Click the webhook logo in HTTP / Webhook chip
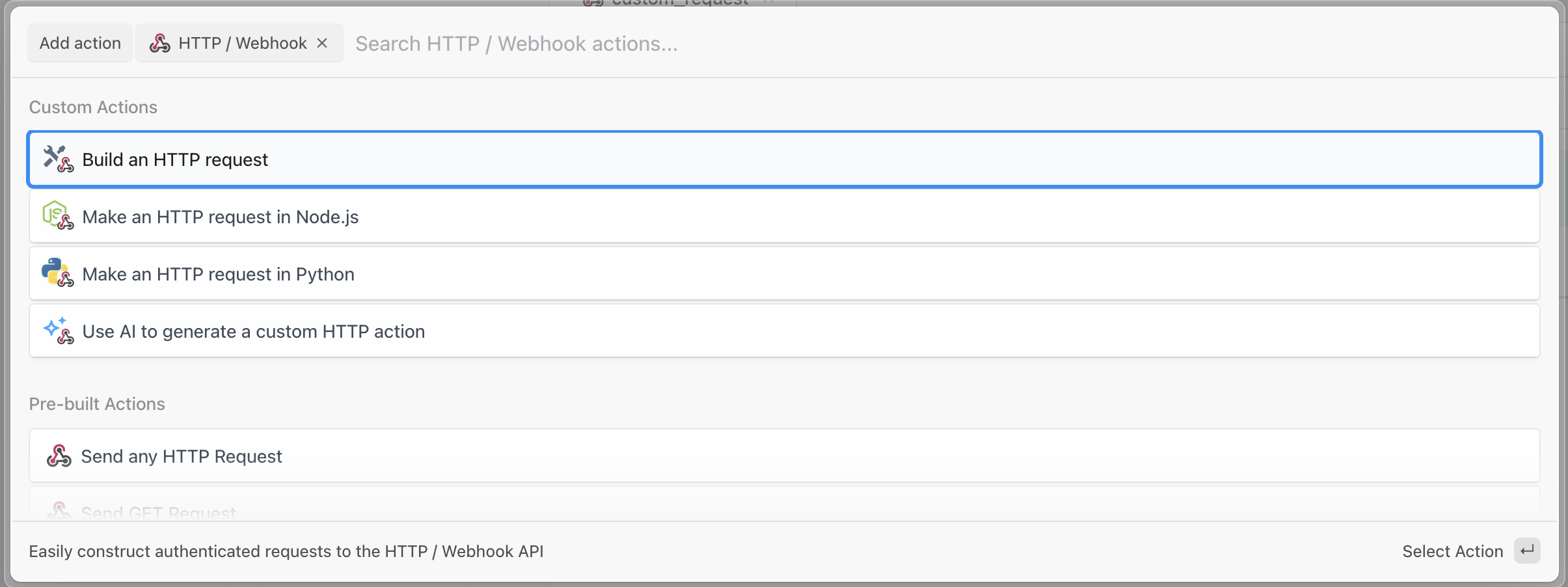Viewport: 1568px width, 587px height. (160, 44)
